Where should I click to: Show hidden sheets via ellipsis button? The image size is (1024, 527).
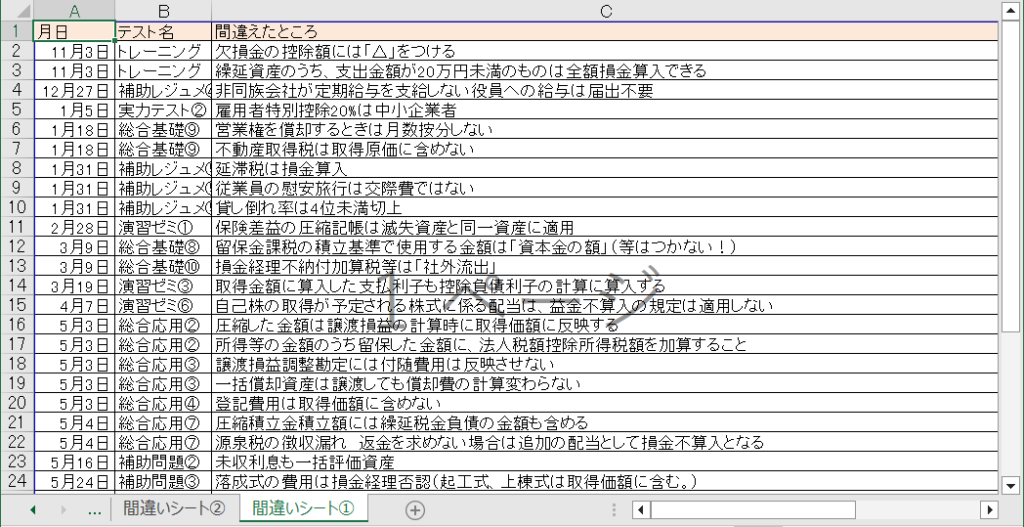(x=94, y=509)
